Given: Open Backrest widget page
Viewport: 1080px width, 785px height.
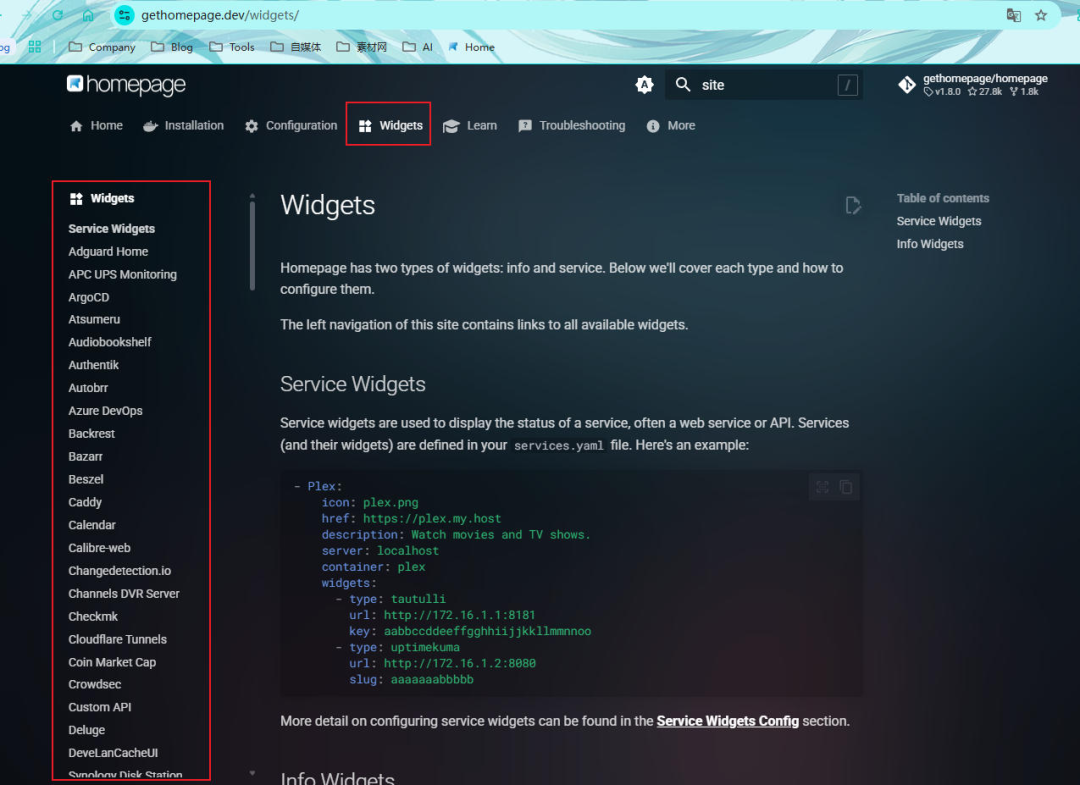Looking at the screenshot, I should click(92, 434).
